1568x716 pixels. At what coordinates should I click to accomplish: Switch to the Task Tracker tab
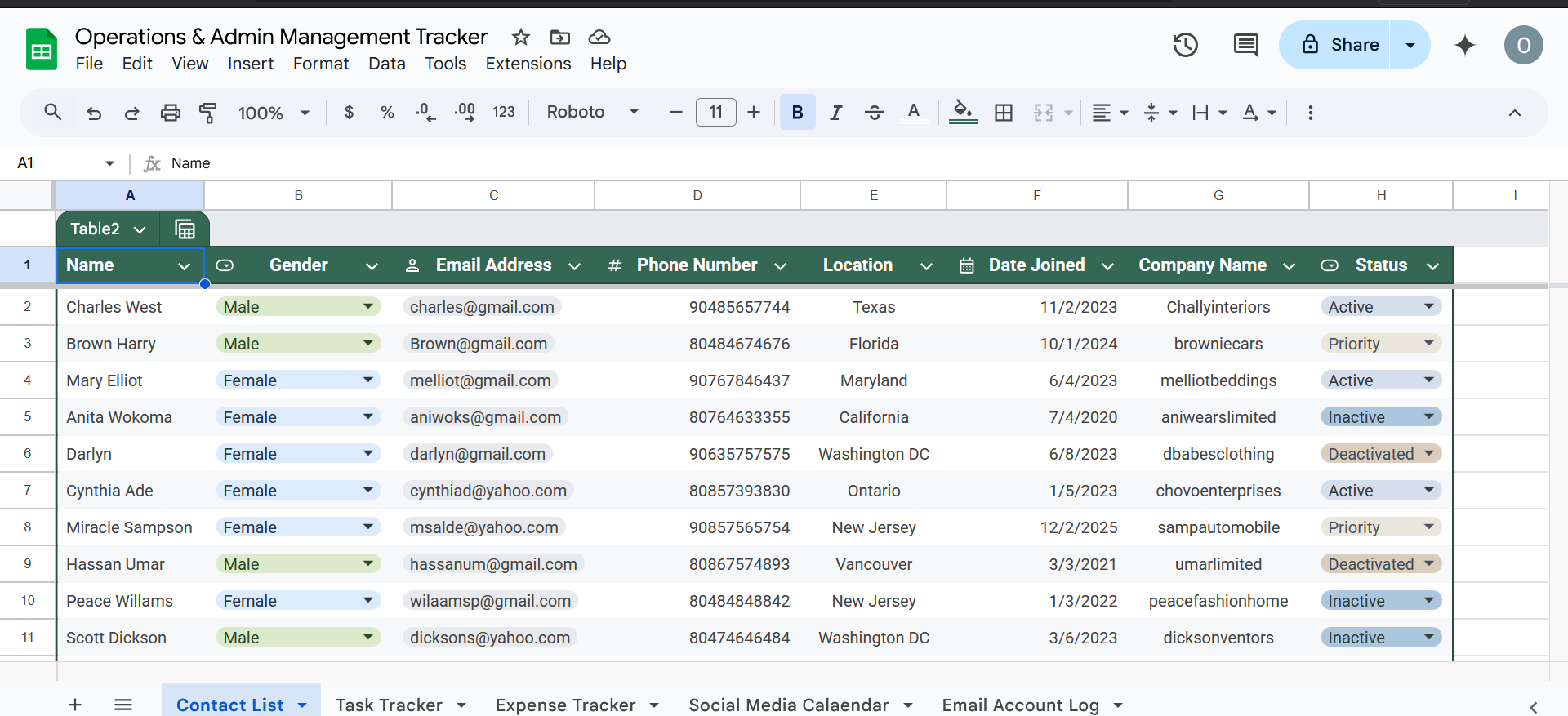coord(389,705)
